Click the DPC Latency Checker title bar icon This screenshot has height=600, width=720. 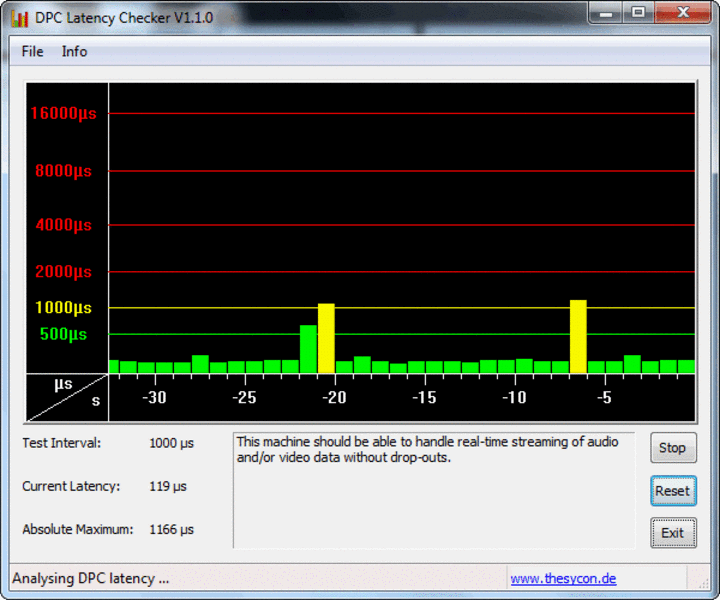(x=19, y=18)
